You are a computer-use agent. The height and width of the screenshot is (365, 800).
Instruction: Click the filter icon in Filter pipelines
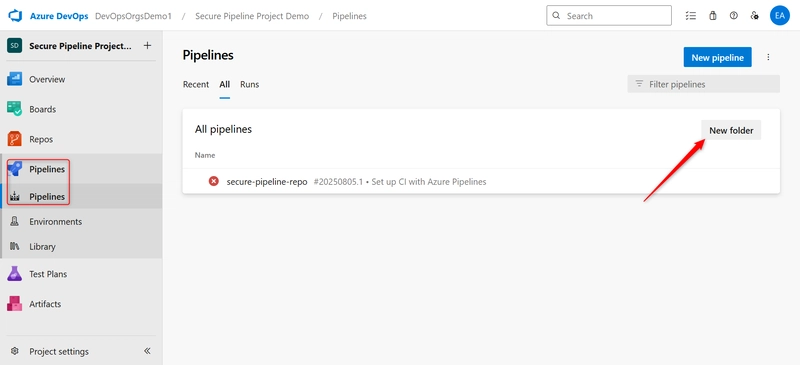coord(639,84)
